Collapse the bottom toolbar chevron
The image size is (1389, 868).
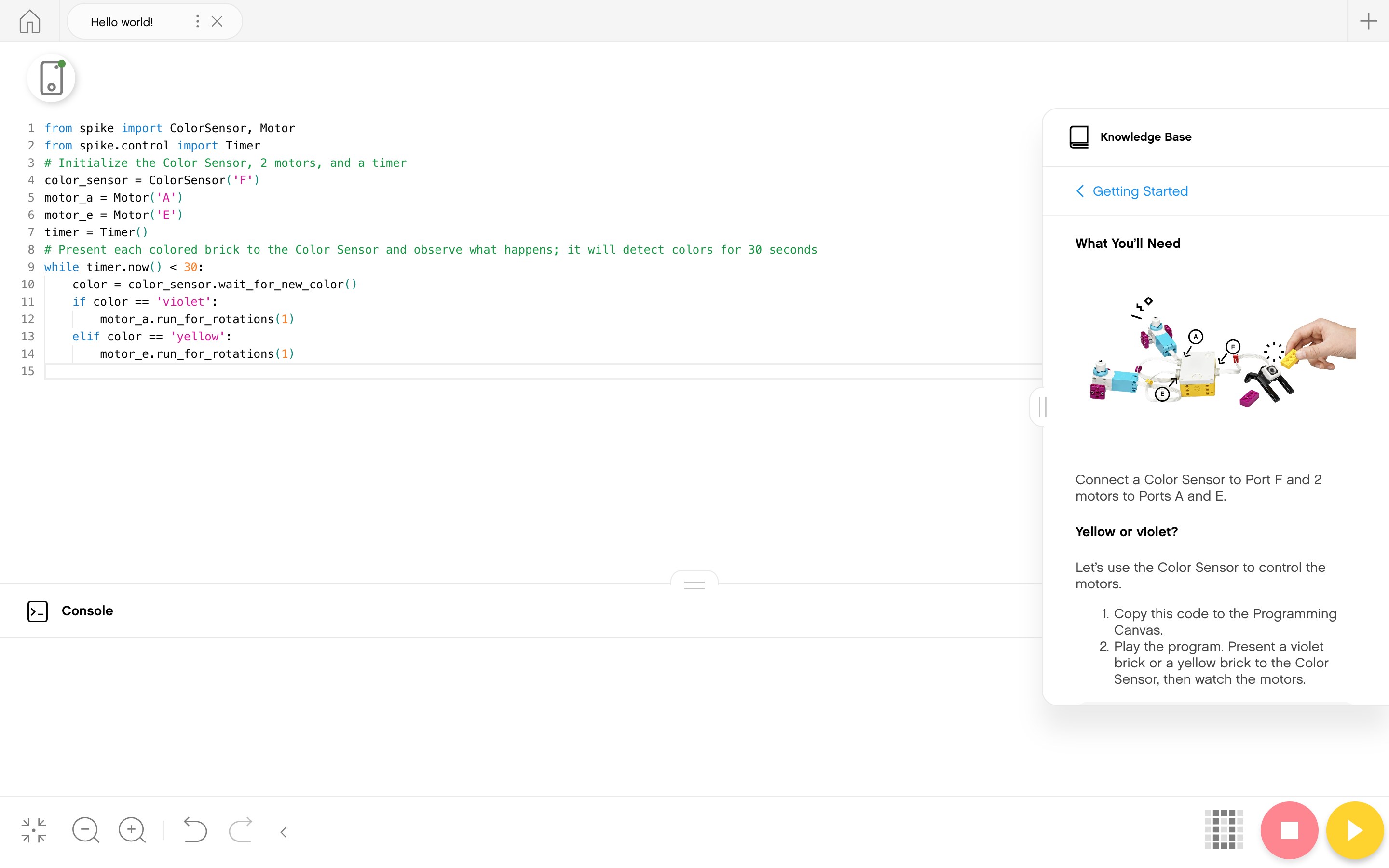click(x=284, y=832)
